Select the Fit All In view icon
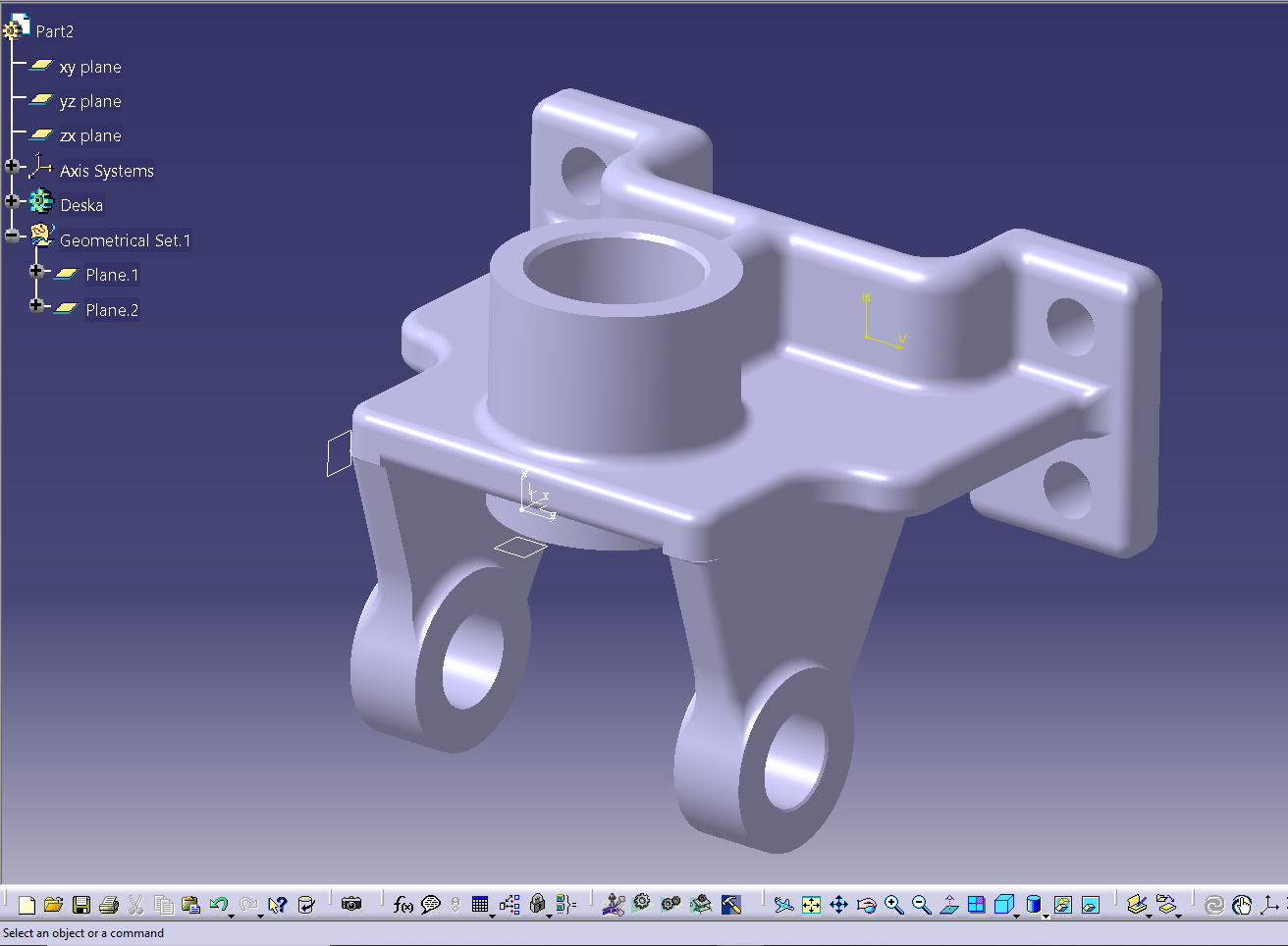Screen dimensions: 1288x946 811,905
